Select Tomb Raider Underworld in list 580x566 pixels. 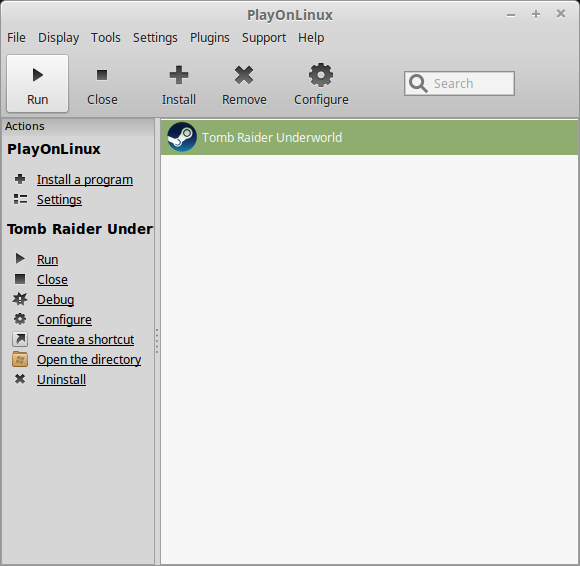point(369,137)
